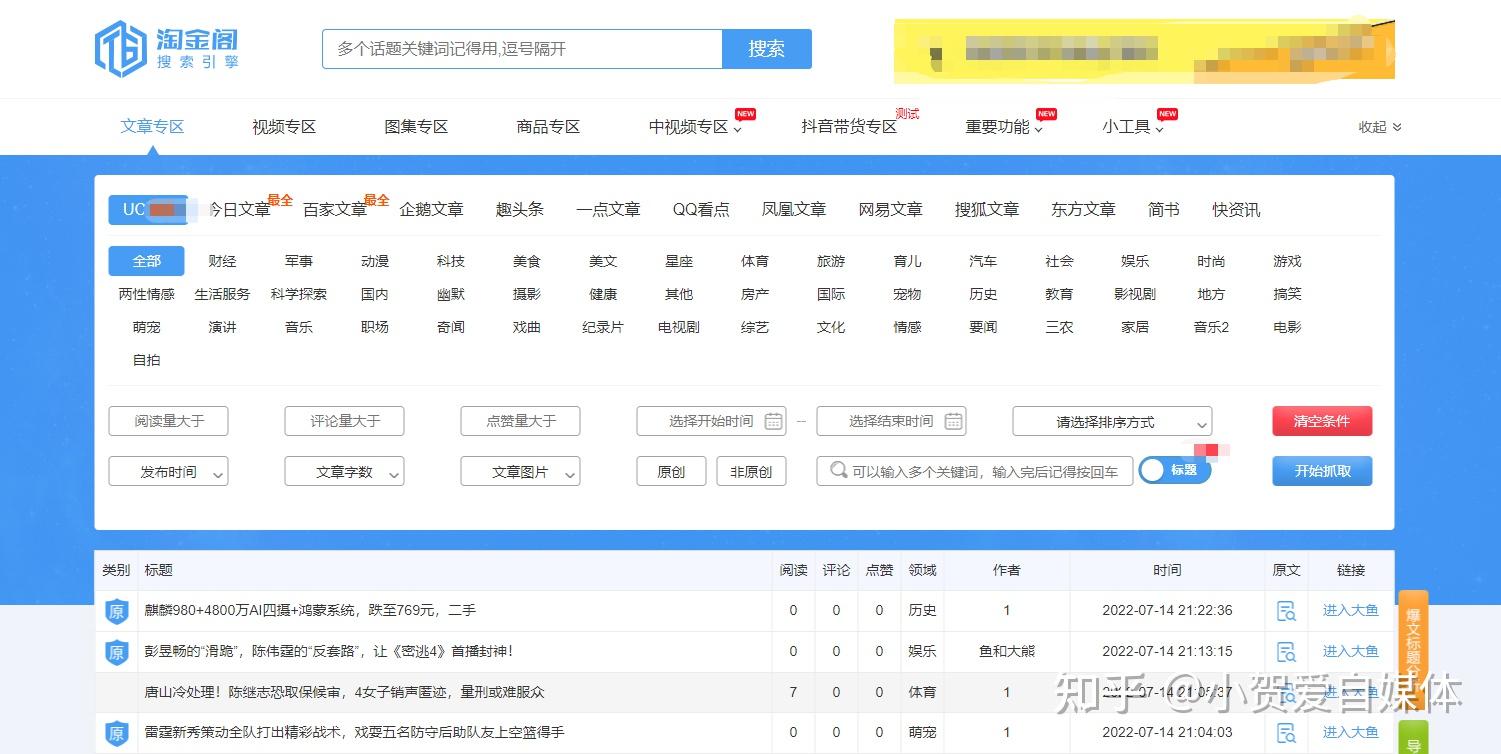The width and height of the screenshot is (1501, 754).
Task: Filter by 科技 category
Action: click(450, 261)
